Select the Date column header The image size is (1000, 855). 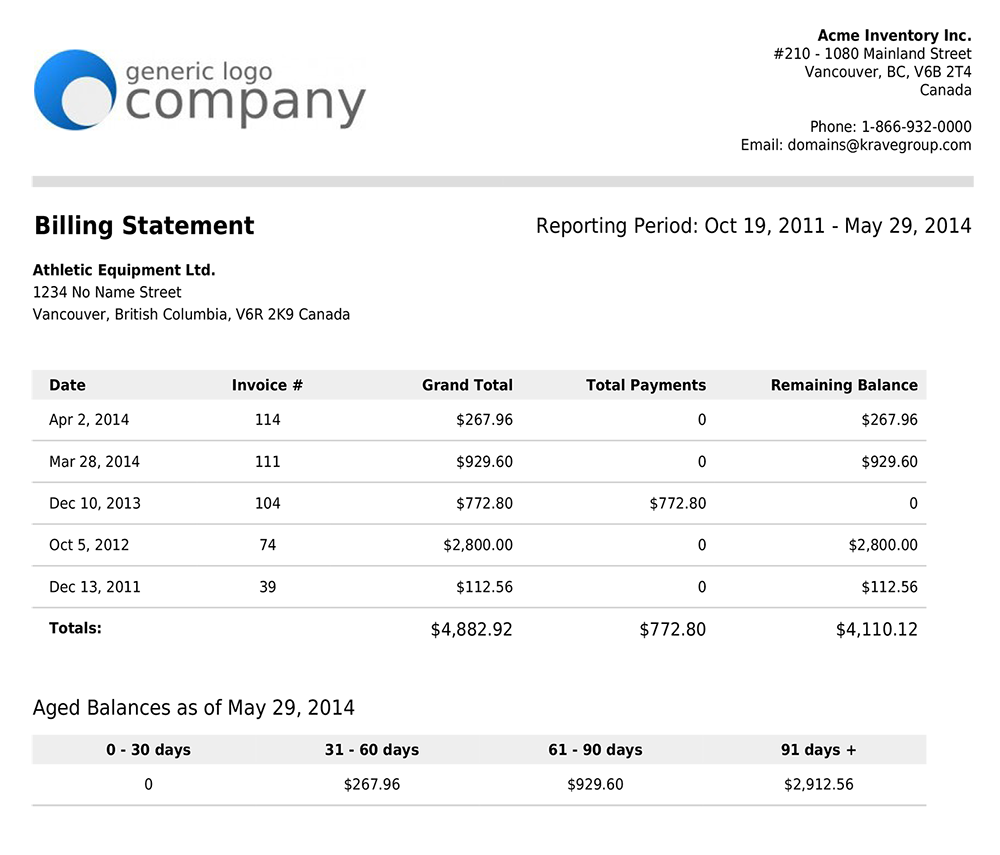(x=67, y=385)
